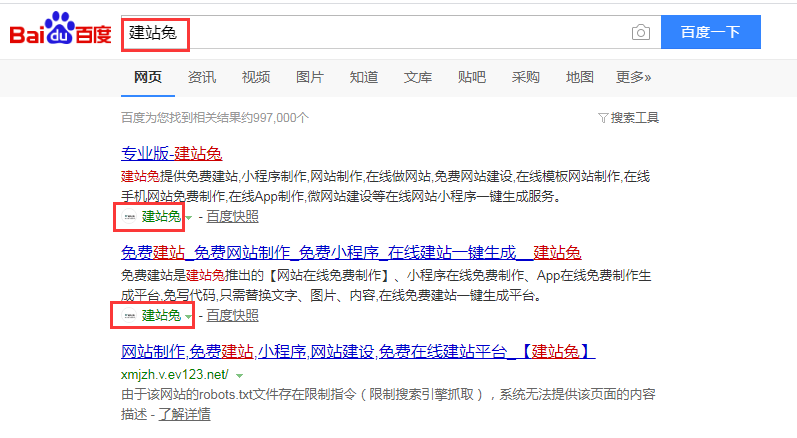Open the 采购 tab
The height and width of the screenshot is (438, 797).
click(x=526, y=77)
